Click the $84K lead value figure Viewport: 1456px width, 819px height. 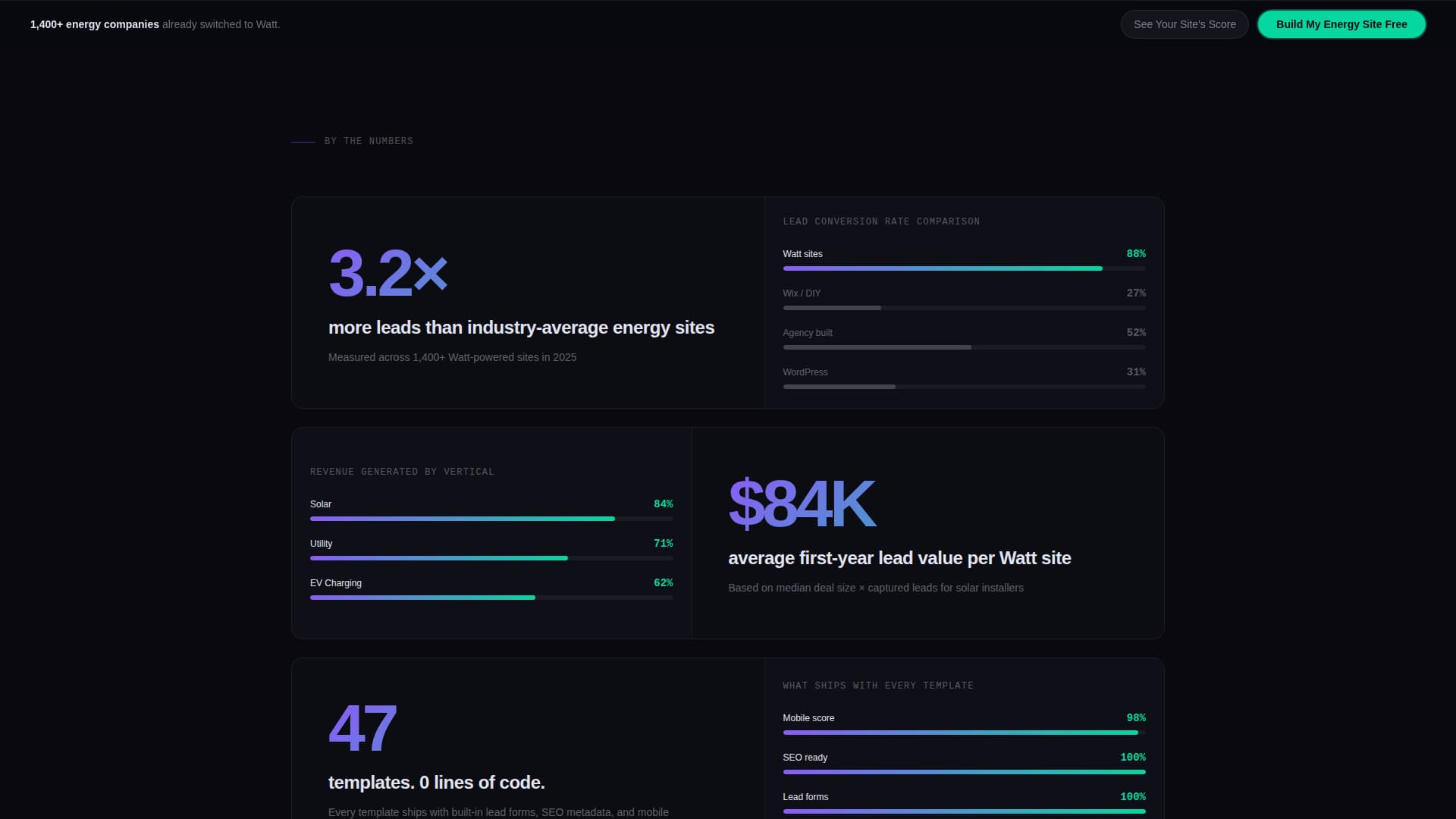click(x=802, y=503)
